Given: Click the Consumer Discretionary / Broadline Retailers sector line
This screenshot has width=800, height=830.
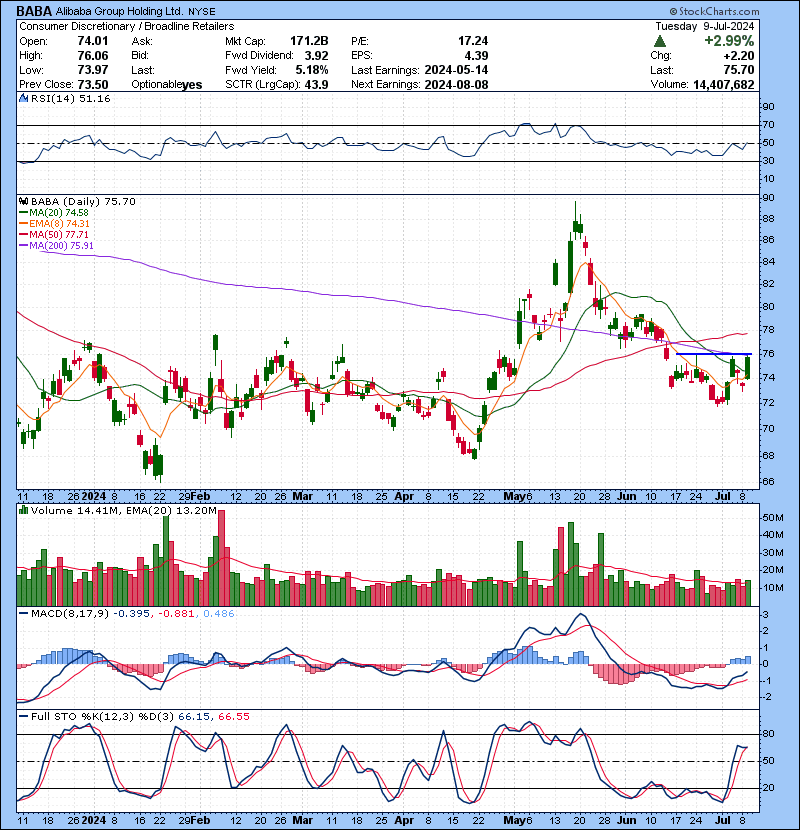Looking at the screenshot, I should (x=127, y=26).
